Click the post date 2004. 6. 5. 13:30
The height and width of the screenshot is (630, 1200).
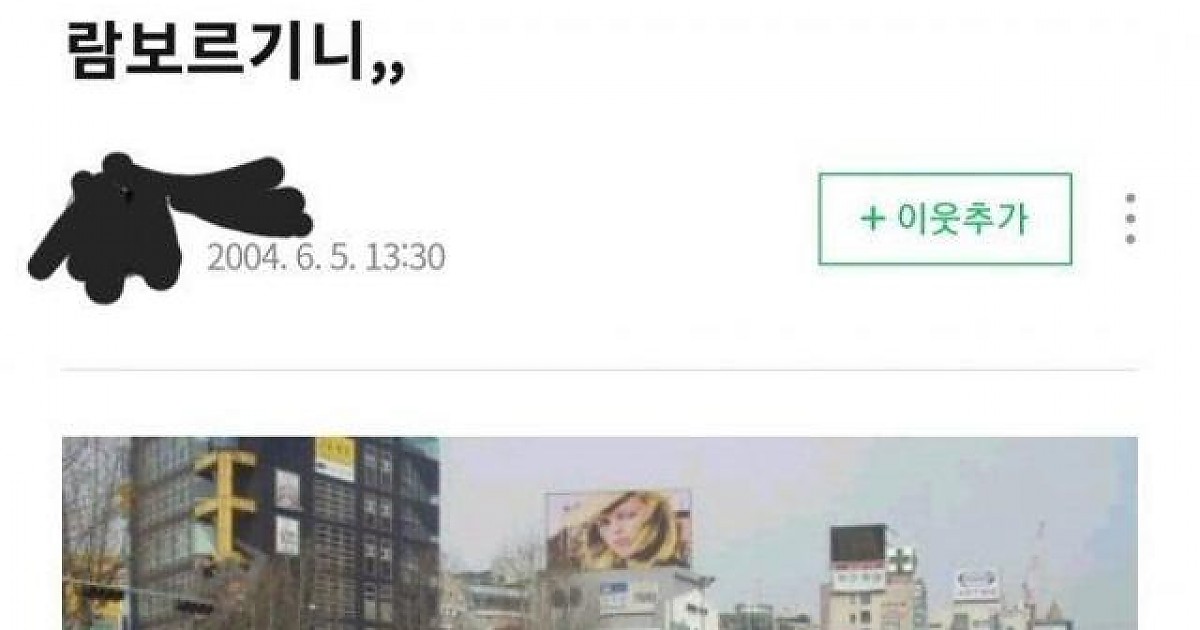326,257
